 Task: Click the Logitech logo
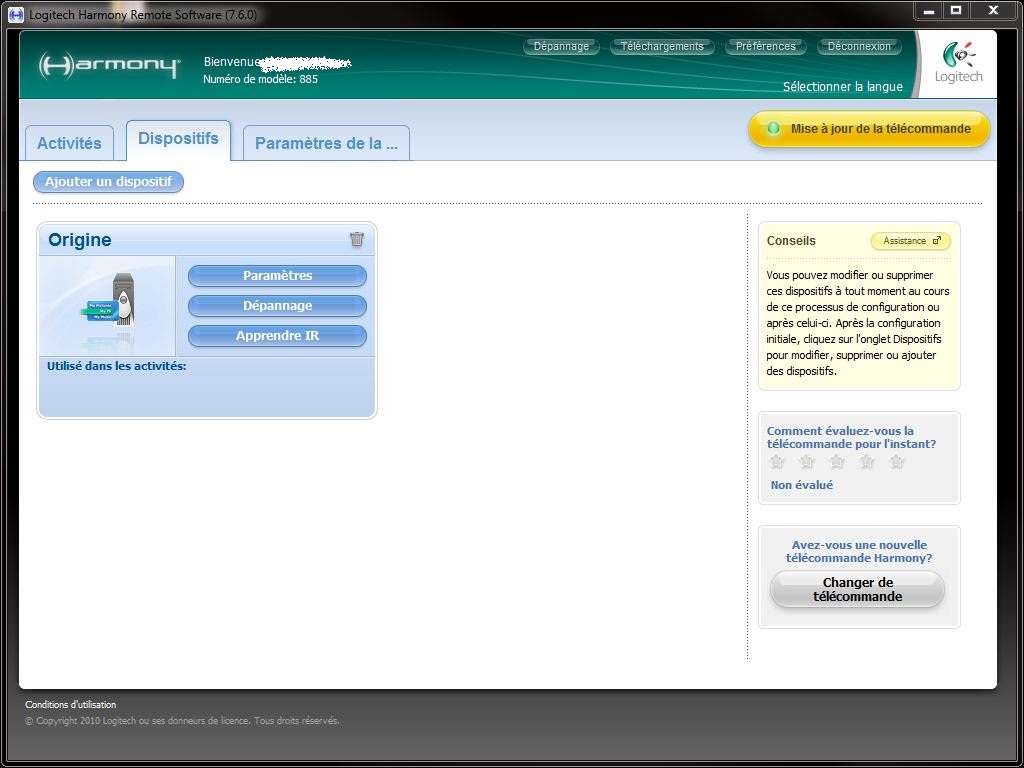coord(958,63)
